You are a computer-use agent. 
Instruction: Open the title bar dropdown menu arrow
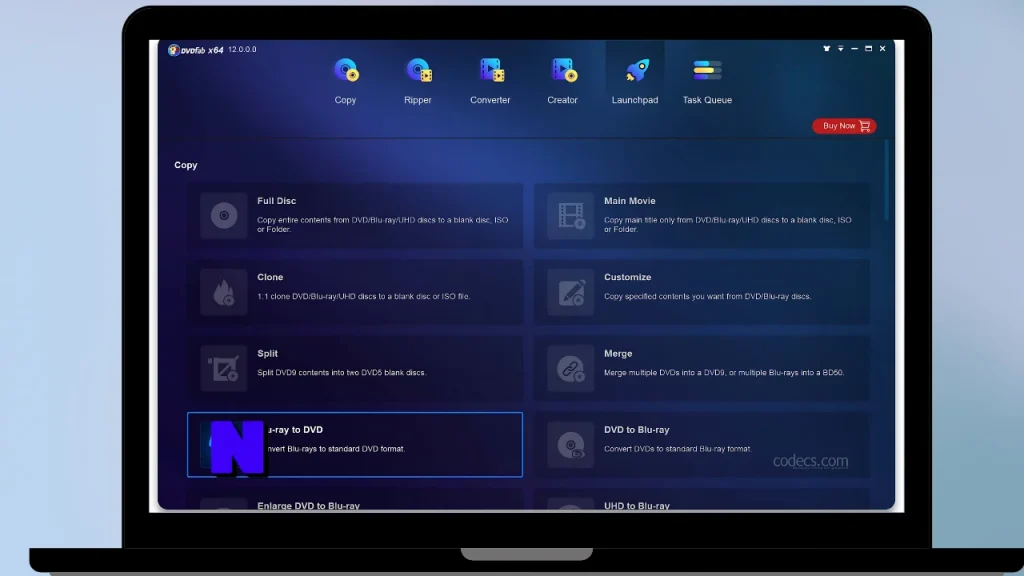(840, 48)
